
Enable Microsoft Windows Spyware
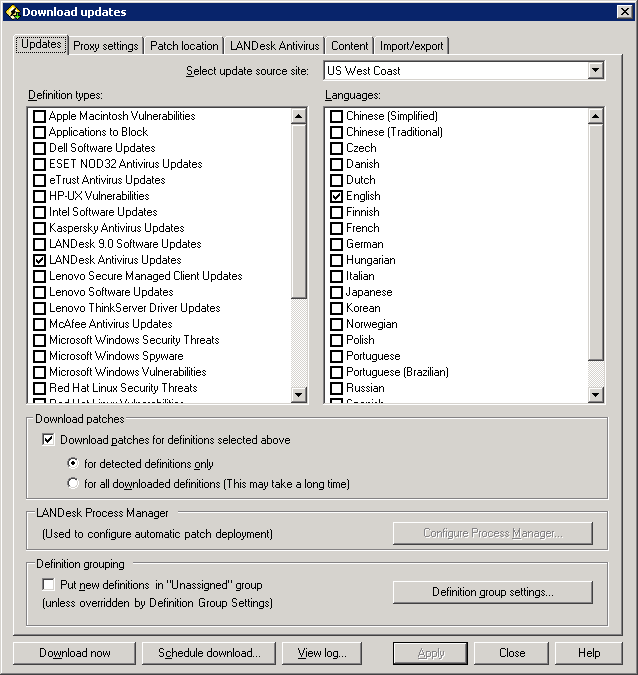point(39,356)
